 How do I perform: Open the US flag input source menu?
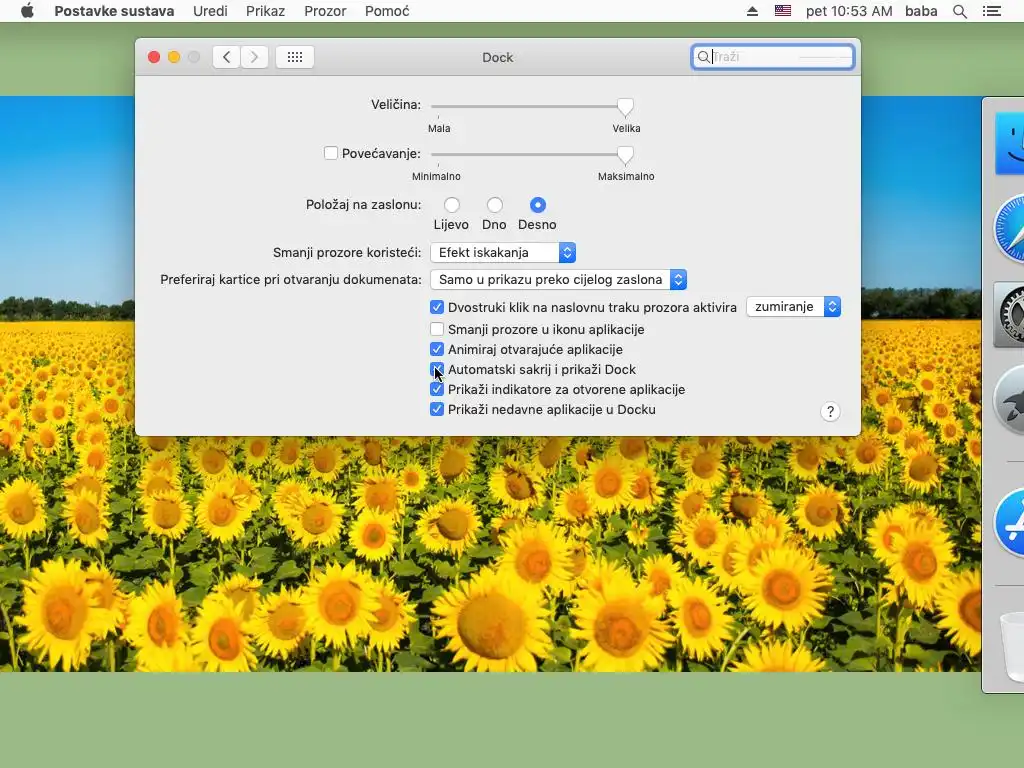pyautogui.click(x=783, y=11)
